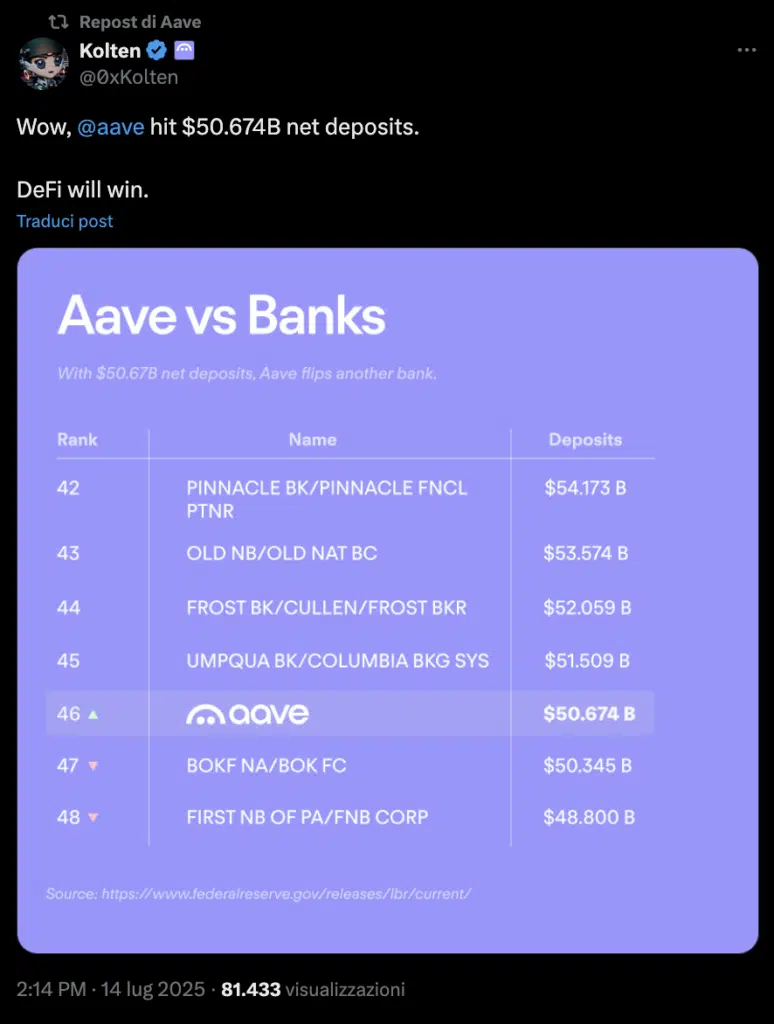Viewport: 774px width, 1024px height.
Task: Follow the @aave mention link
Action: [x=110, y=128]
